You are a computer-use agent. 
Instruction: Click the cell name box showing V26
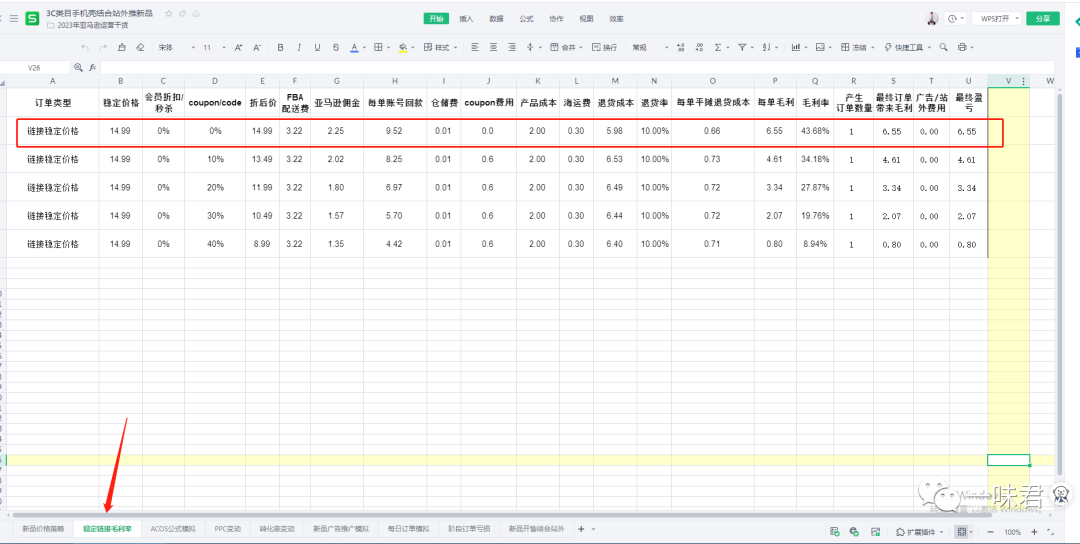(35, 67)
